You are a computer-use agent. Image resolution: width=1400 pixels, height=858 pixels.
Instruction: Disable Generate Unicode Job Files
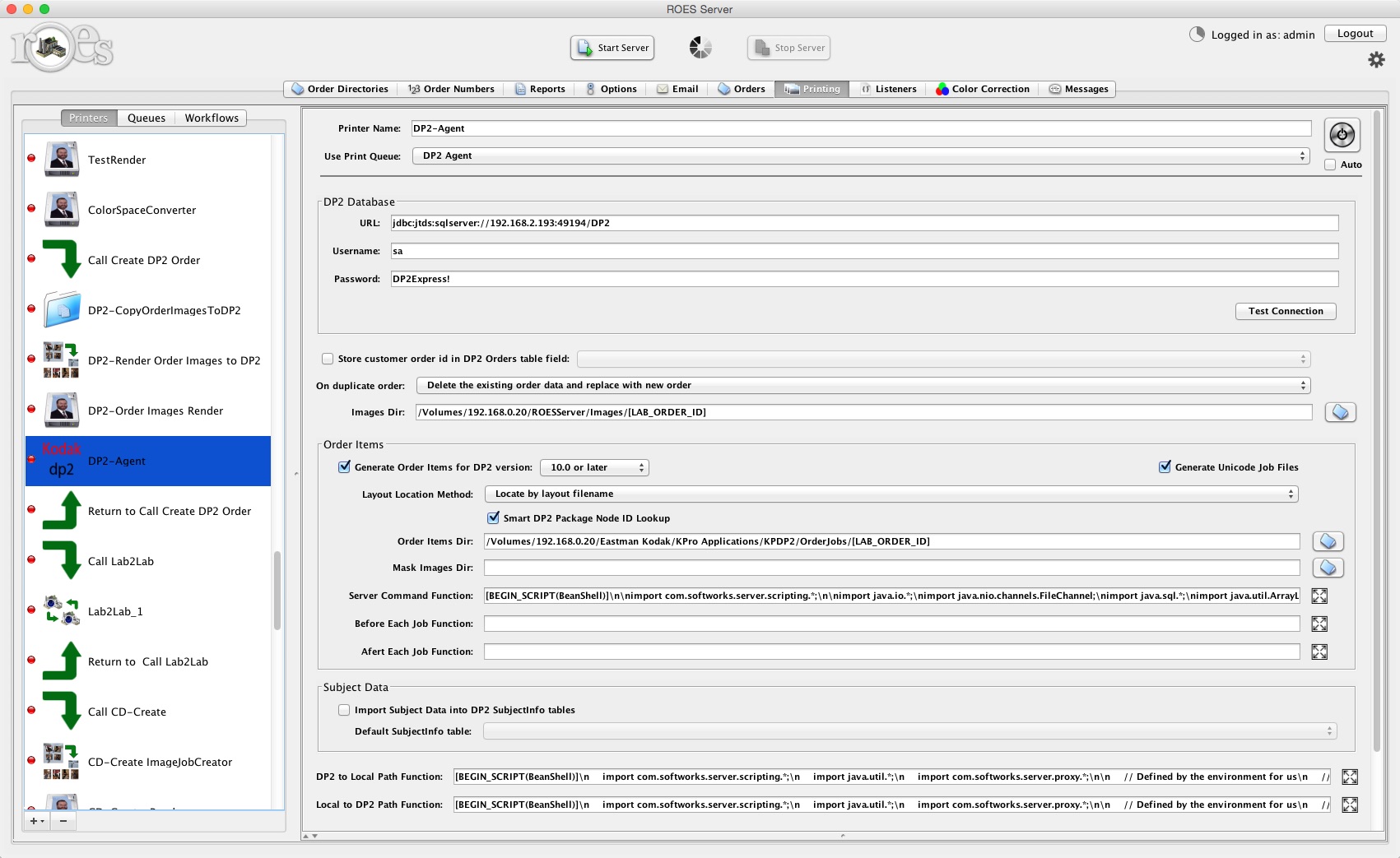tap(1165, 466)
